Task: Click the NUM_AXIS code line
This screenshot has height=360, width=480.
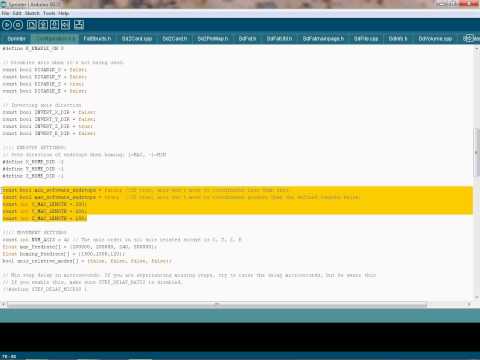Action: pos(122,240)
